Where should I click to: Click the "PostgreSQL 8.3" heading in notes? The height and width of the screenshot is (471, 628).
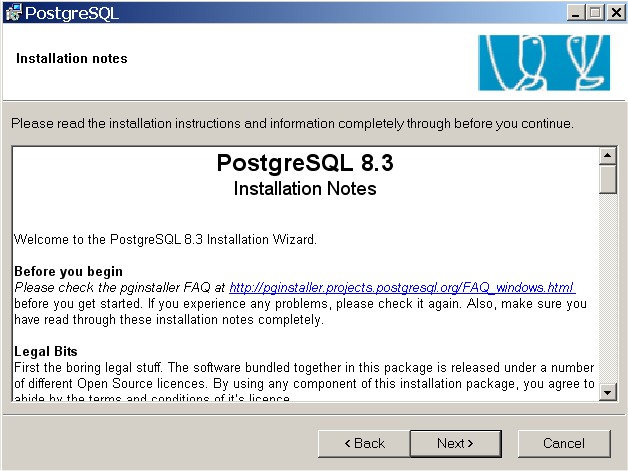305,163
